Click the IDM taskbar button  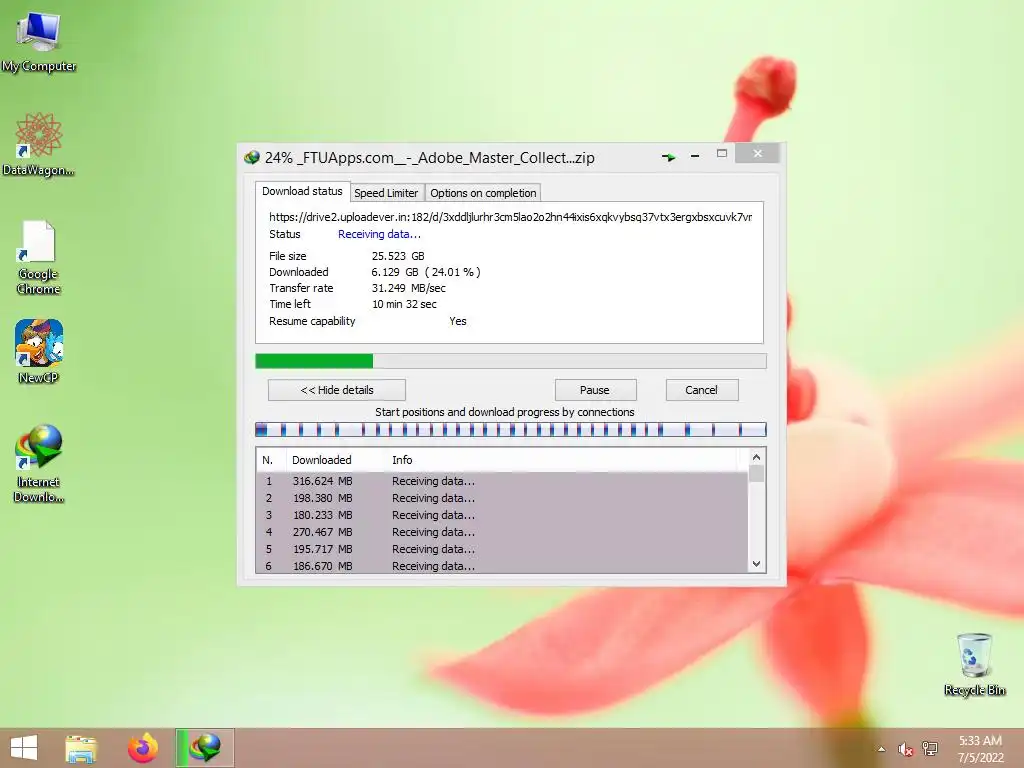click(x=205, y=748)
